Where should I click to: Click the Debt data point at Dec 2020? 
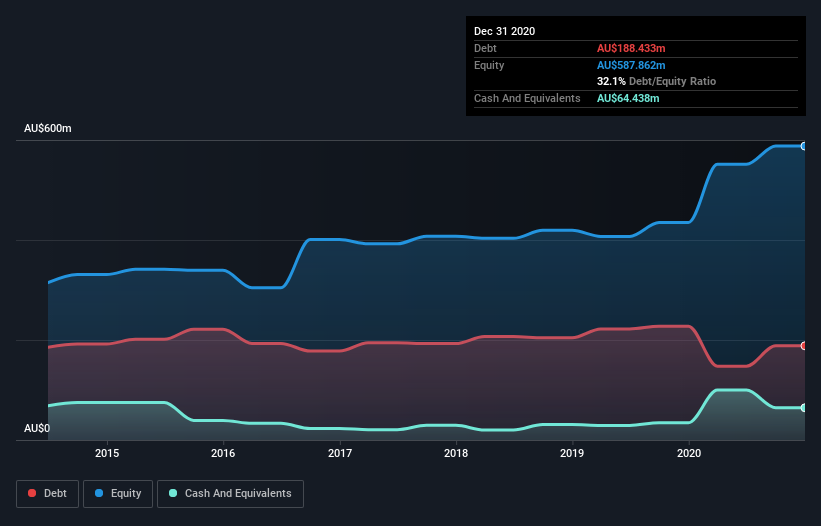[804, 345]
